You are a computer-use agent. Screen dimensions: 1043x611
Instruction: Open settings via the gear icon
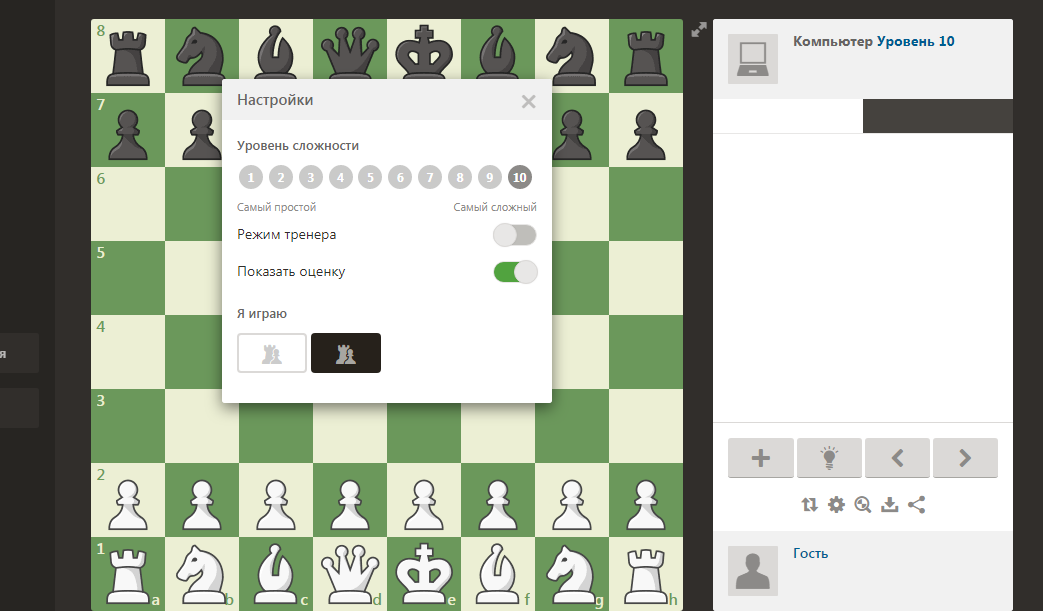[x=836, y=505]
